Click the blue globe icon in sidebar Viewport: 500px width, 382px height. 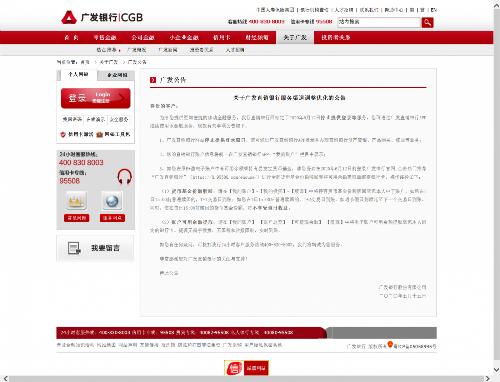coord(112,201)
